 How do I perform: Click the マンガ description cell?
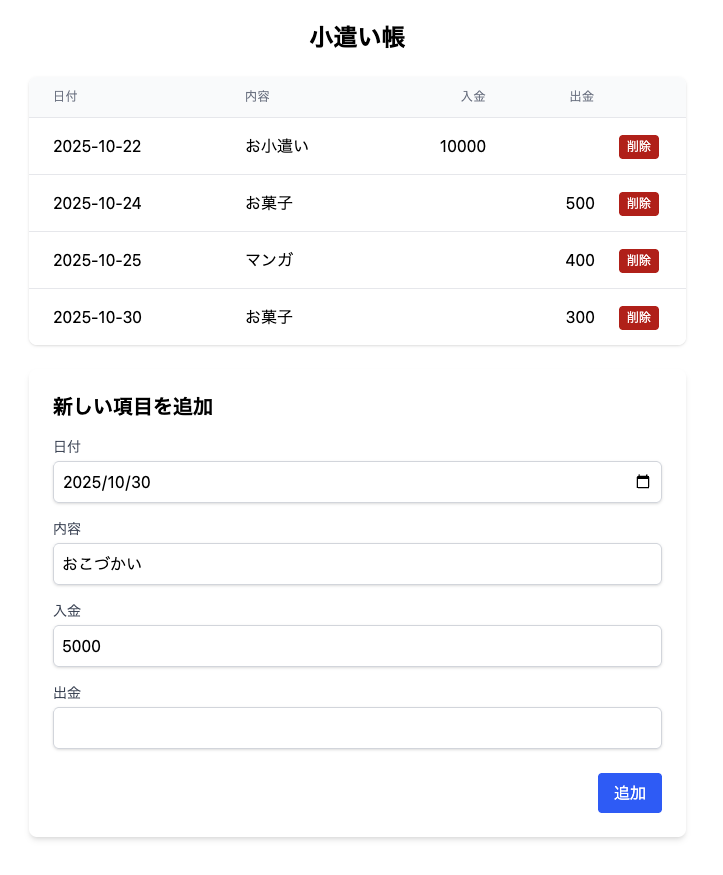pyautogui.click(x=269, y=261)
